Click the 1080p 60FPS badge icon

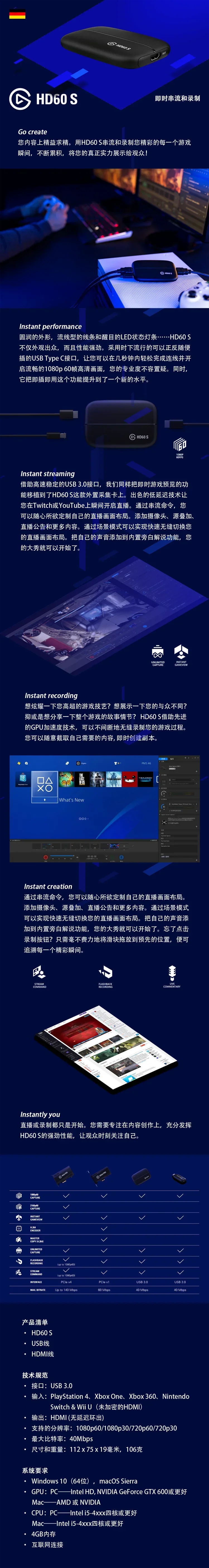coord(180,444)
